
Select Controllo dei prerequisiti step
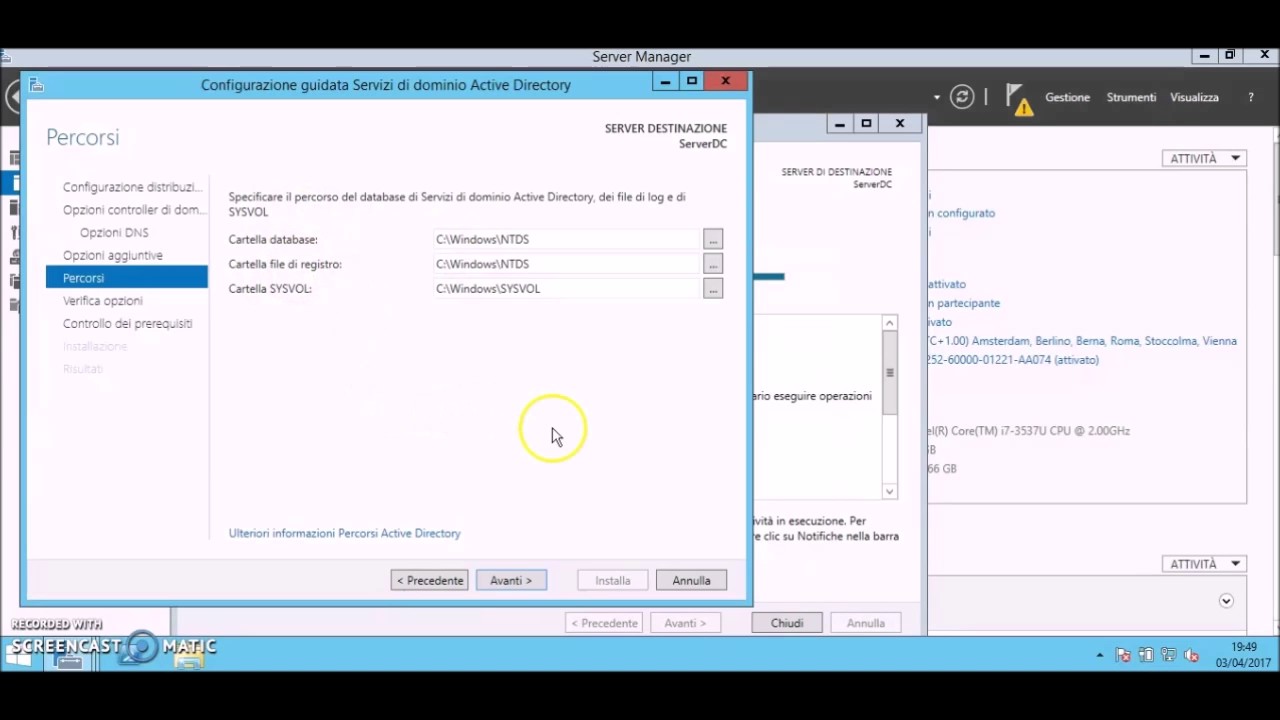click(x=127, y=323)
